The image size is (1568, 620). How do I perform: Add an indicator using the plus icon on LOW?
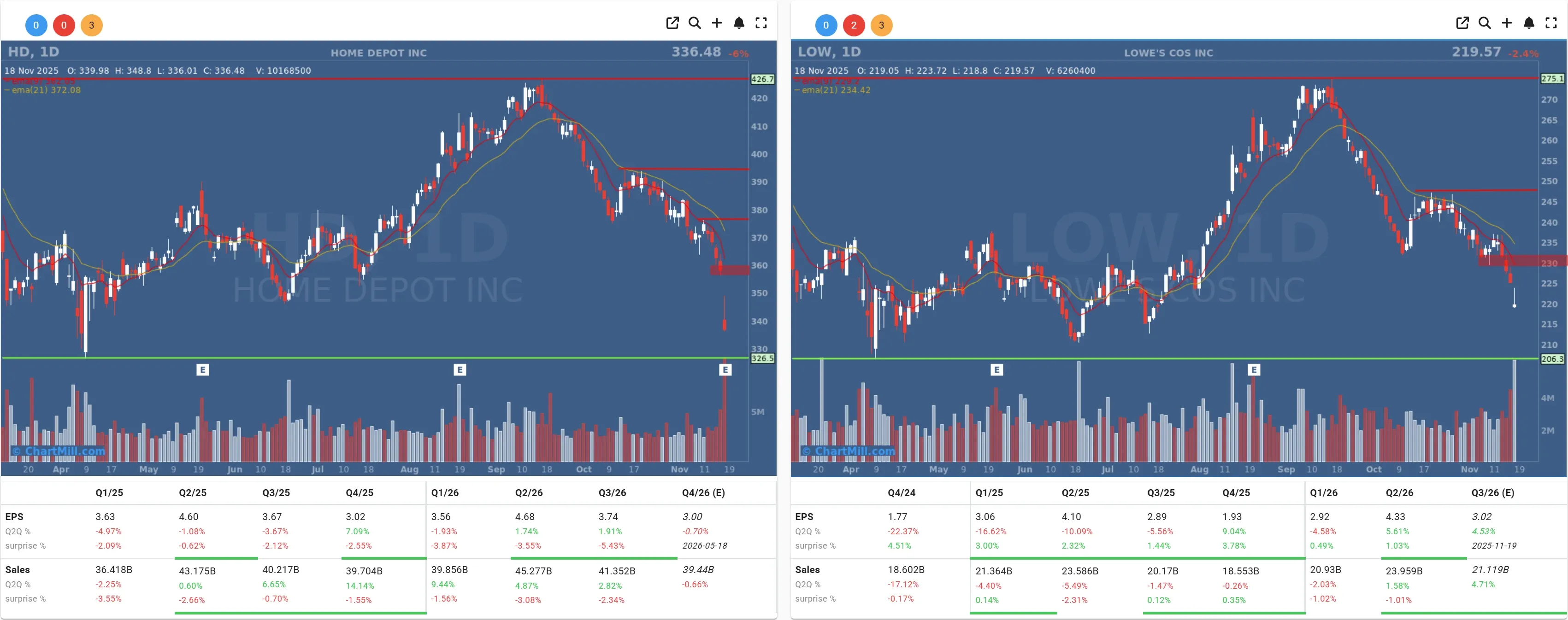(x=1507, y=23)
